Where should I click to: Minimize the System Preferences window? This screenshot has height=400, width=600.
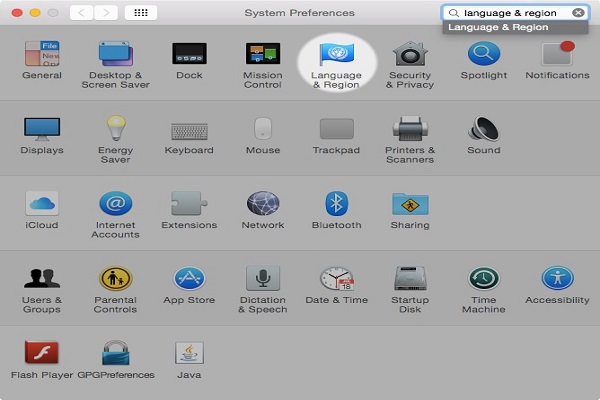35,13
